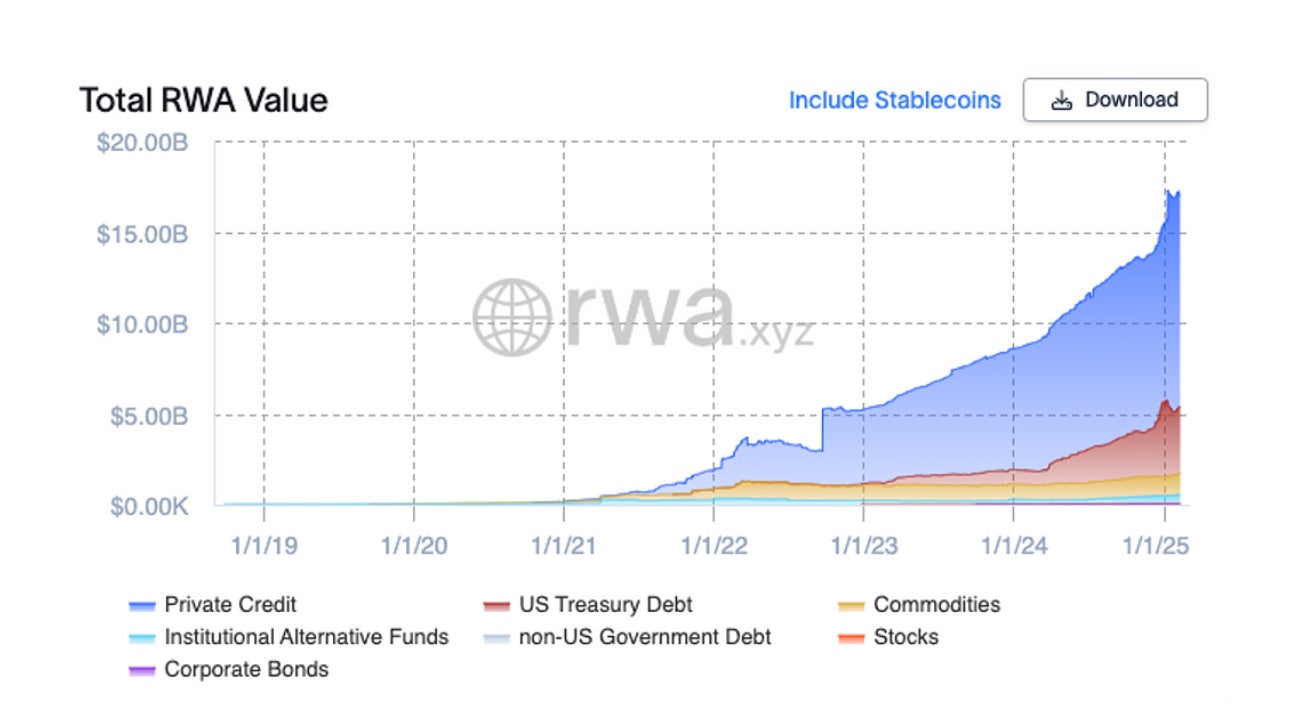The height and width of the screenshot is (724, 1290).
Task: Click the $15.00B y-axis label
Action: pos(142,234)
